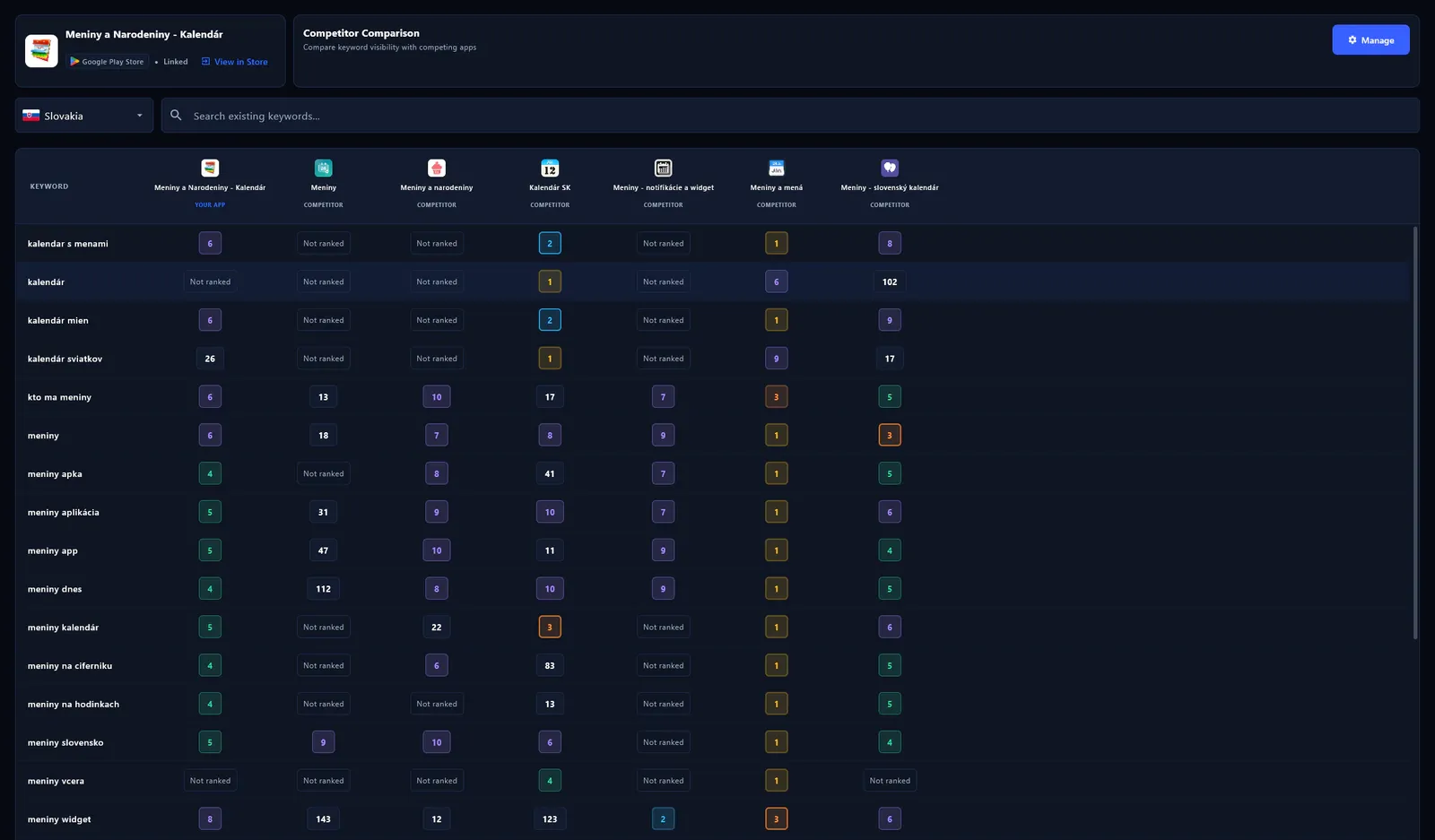
Task: Click the Meniny - notifikácie a widget icon
Action: tap(664, 168)
